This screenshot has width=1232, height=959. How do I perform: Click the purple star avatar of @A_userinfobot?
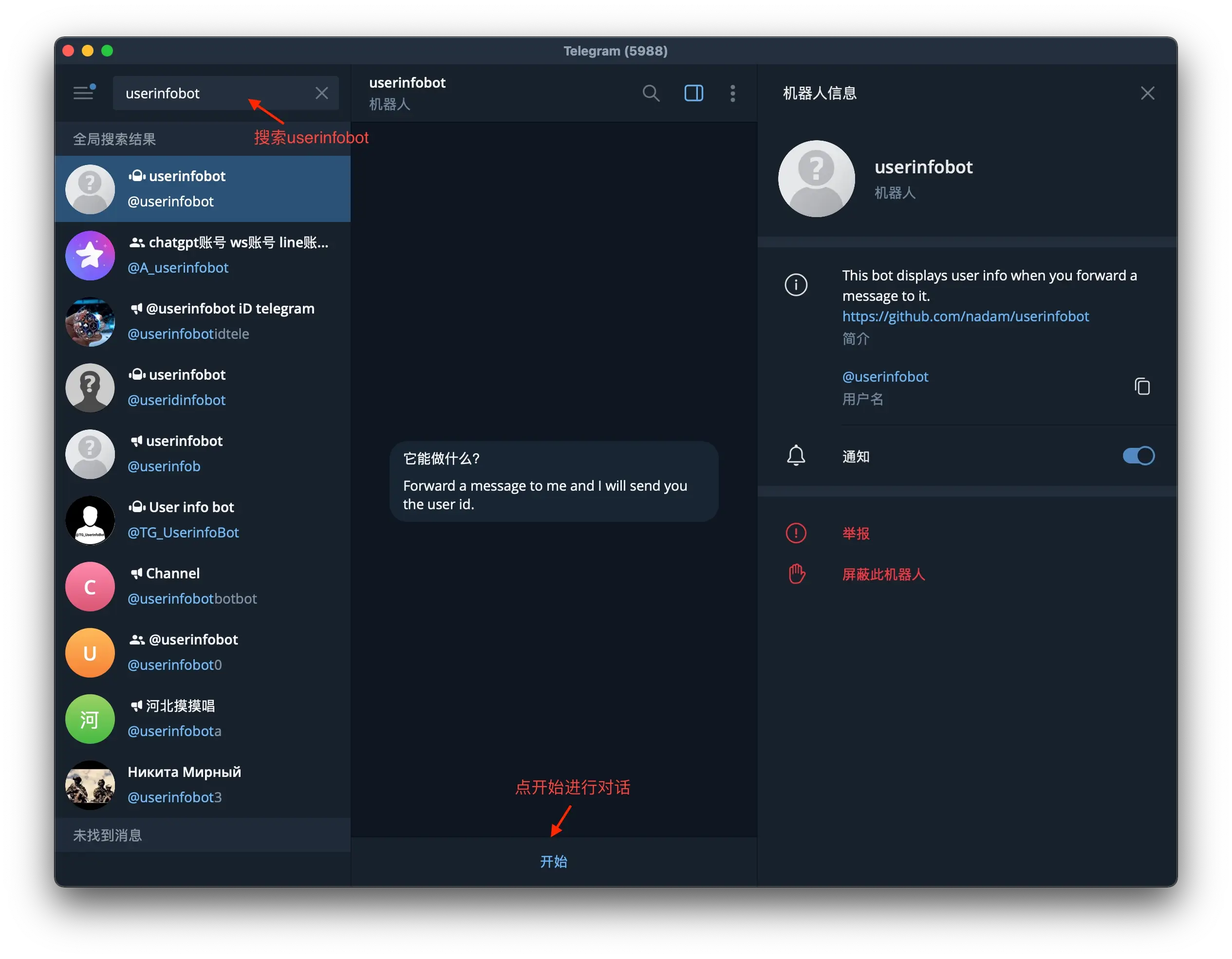coord(90,256)
